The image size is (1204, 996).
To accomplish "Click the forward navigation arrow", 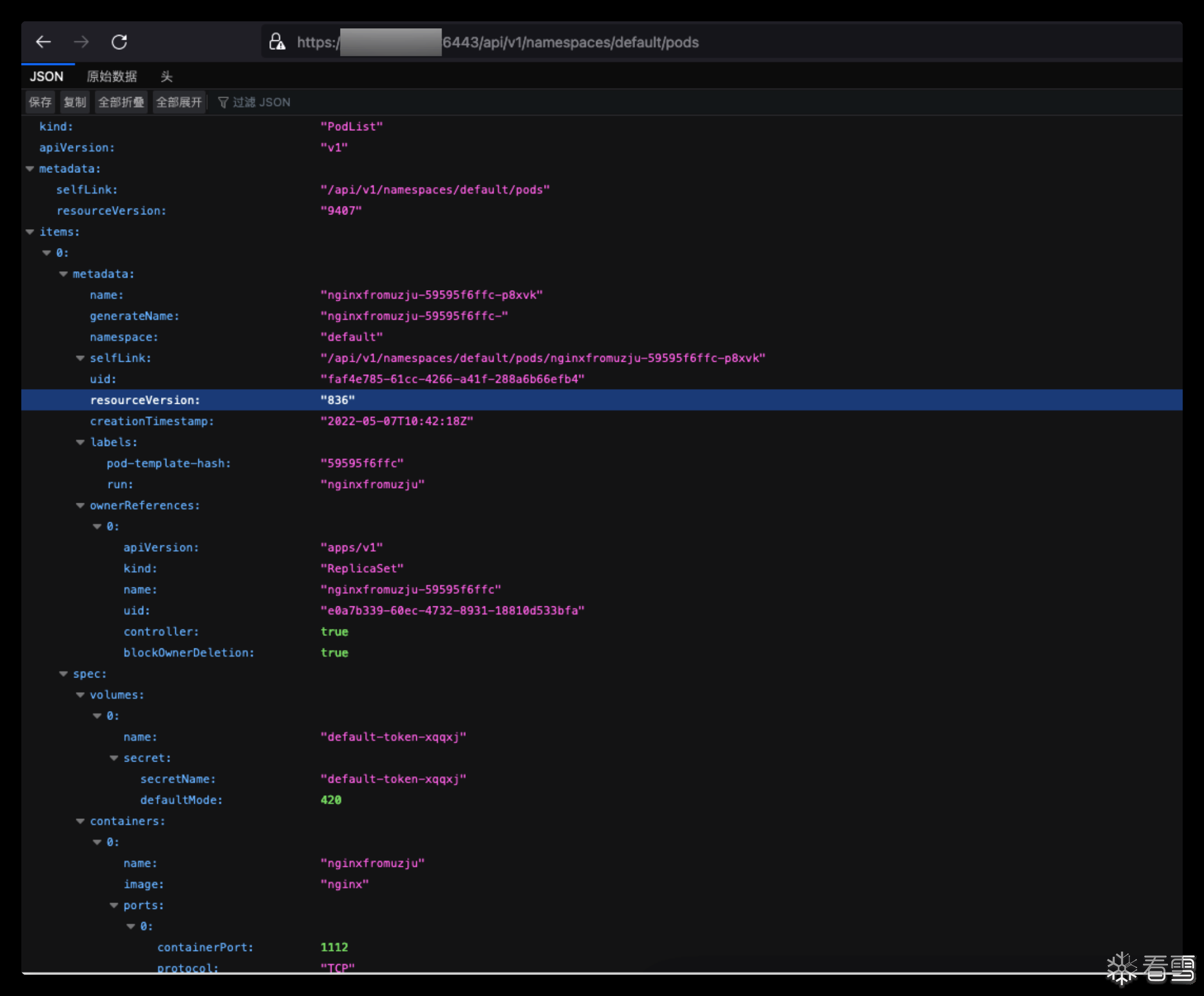I will [x=81, y=42].
